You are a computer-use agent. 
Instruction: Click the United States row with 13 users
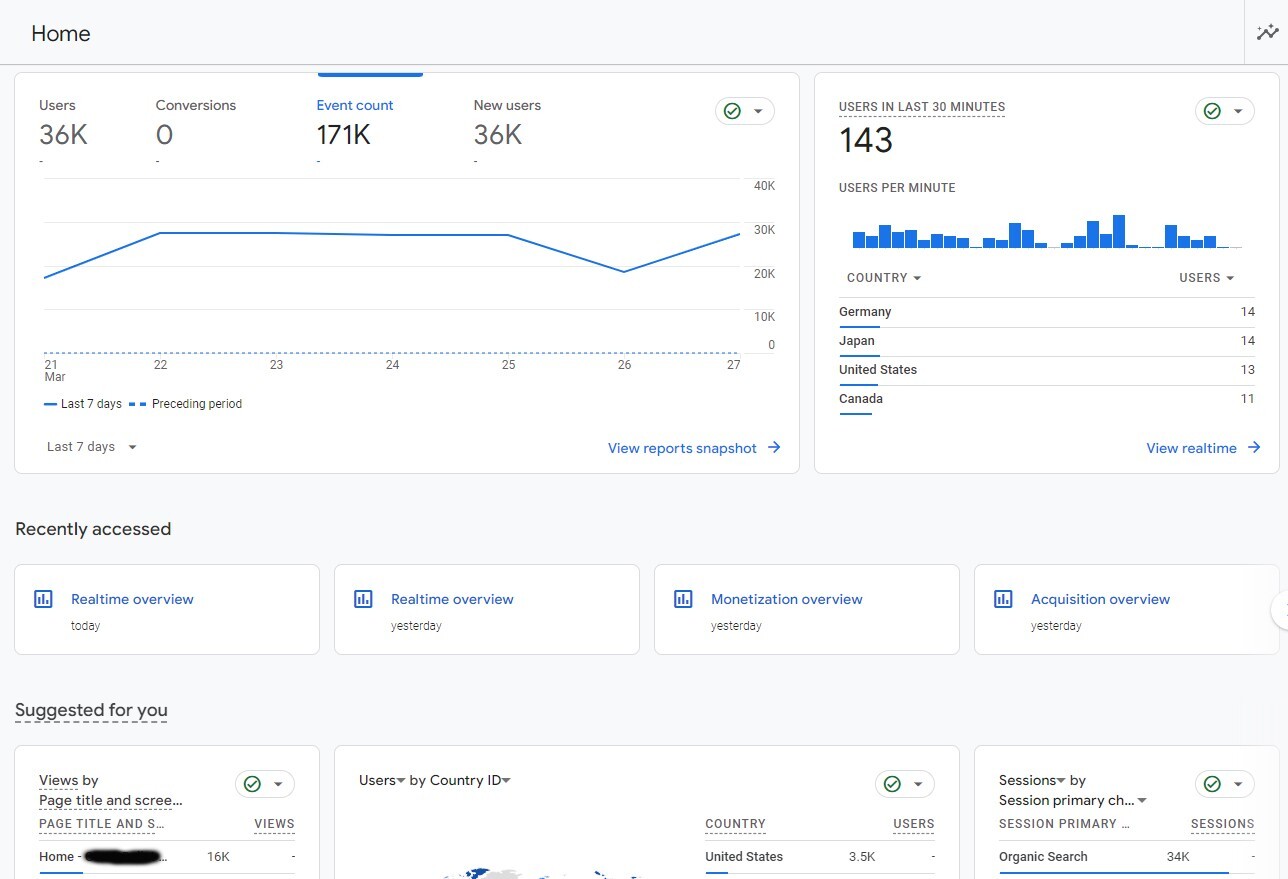1047,370
